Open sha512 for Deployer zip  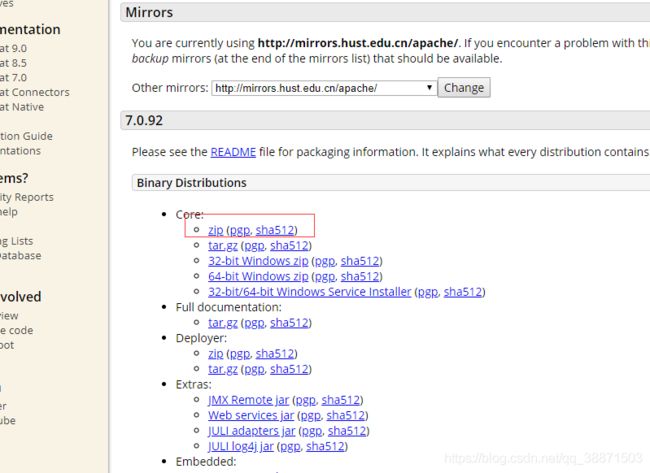(275, 354)
